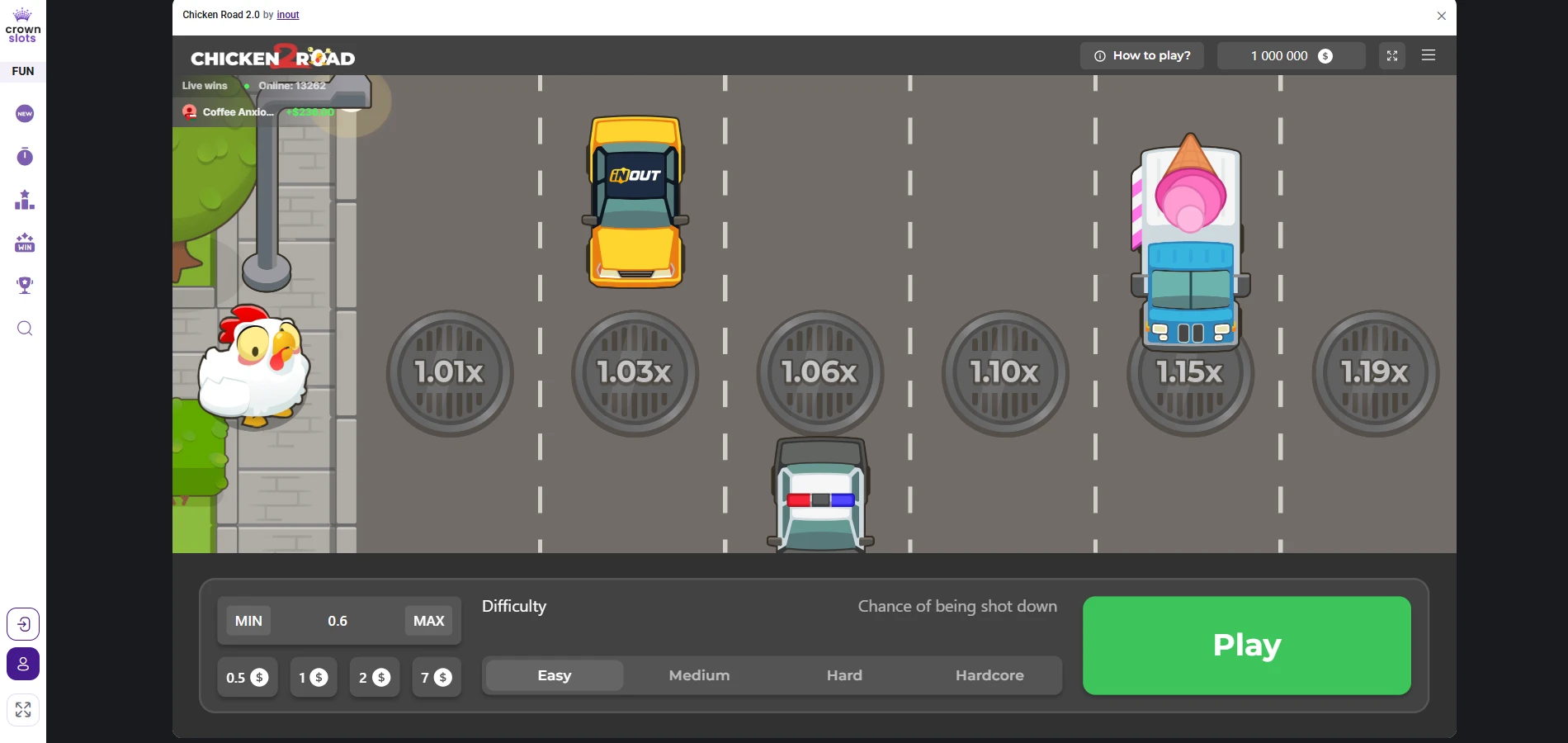The width and height of the screenshot is (1568, 743).
Task: Click the crown slots logo
Action: point(23,26)
